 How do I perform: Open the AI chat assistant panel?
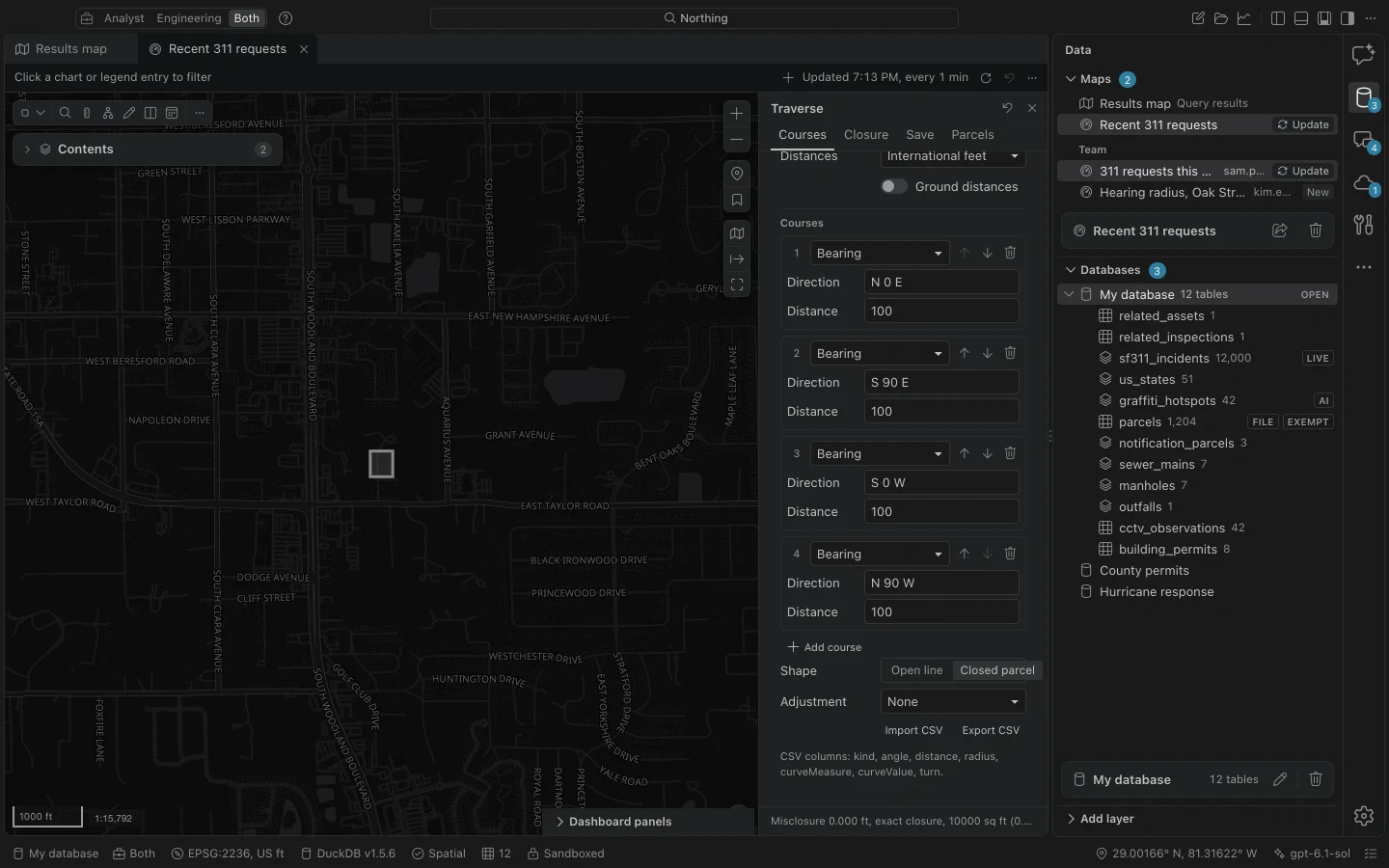point(1363,55)
